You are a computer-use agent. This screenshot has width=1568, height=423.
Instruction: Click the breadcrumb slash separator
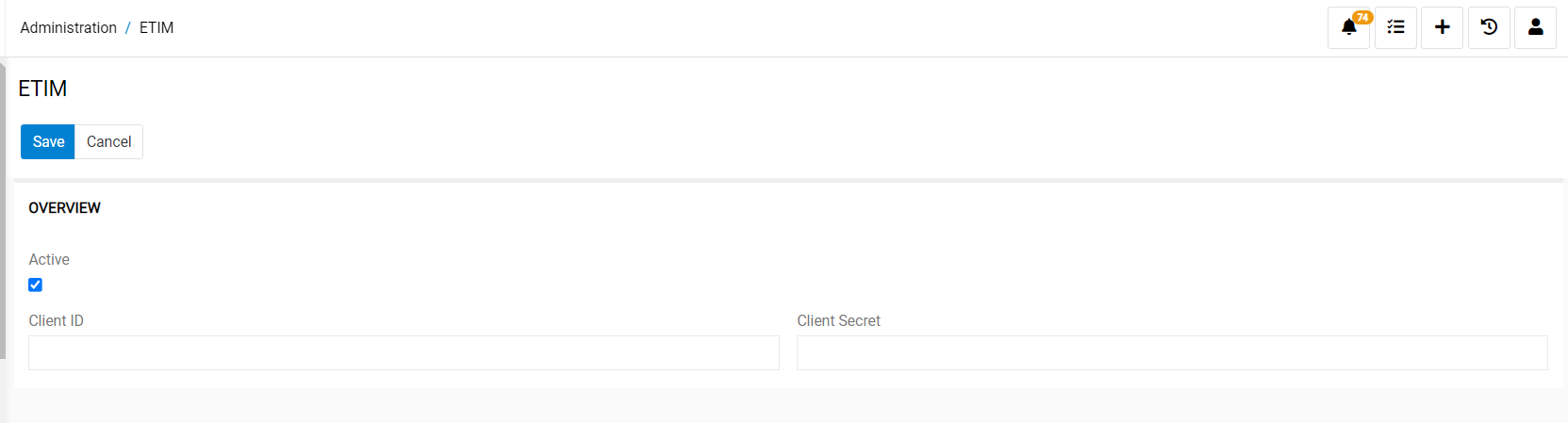point(128,28)
